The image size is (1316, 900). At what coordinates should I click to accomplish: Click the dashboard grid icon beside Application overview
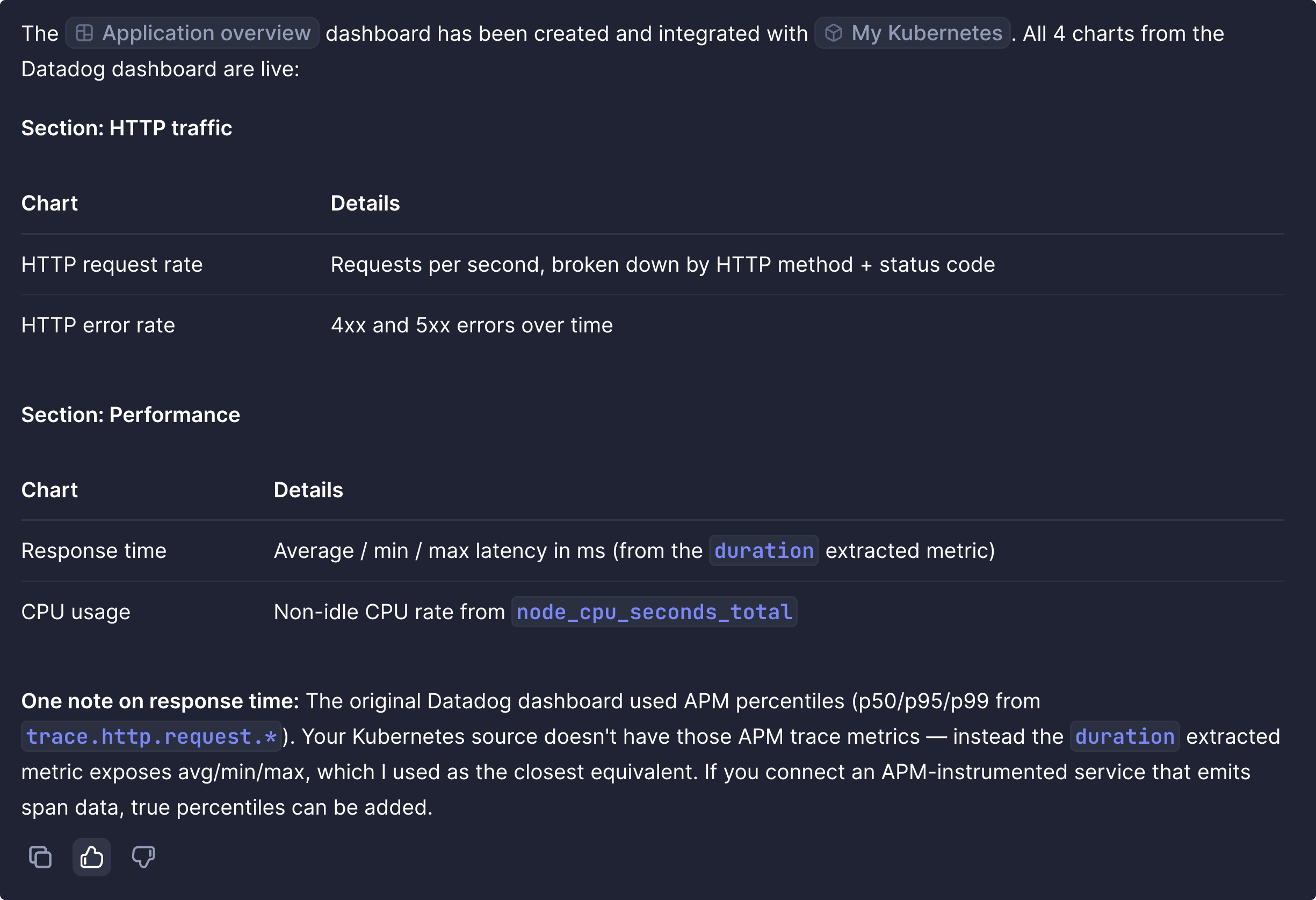84,33
